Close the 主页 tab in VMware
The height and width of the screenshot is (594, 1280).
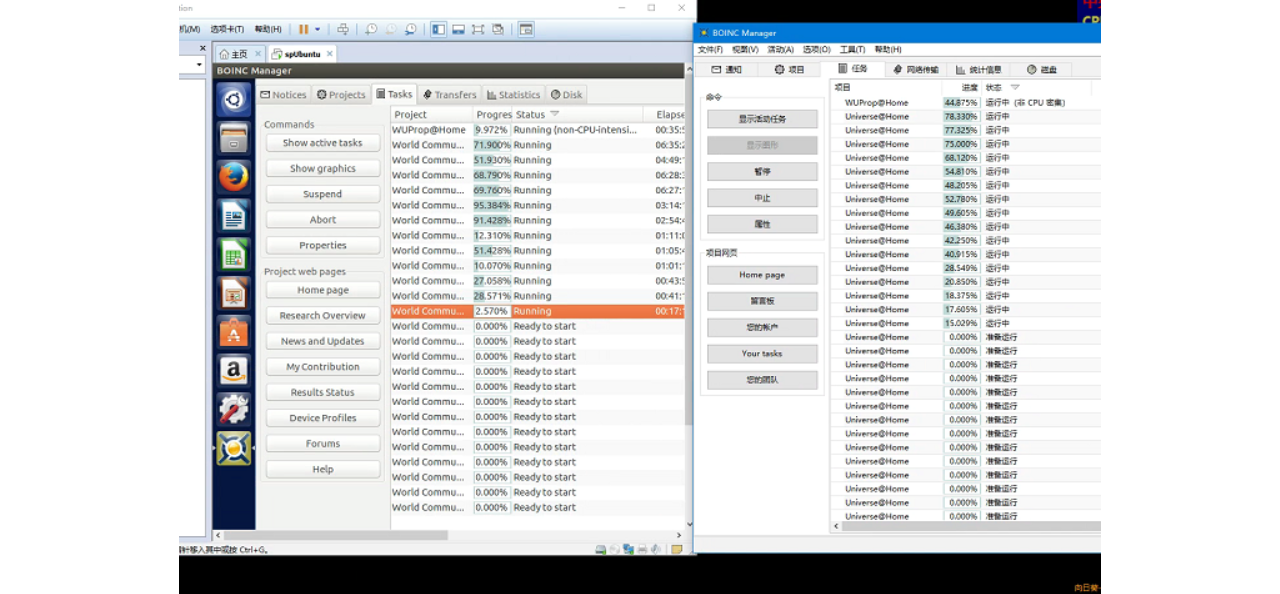tap(257, 54)
